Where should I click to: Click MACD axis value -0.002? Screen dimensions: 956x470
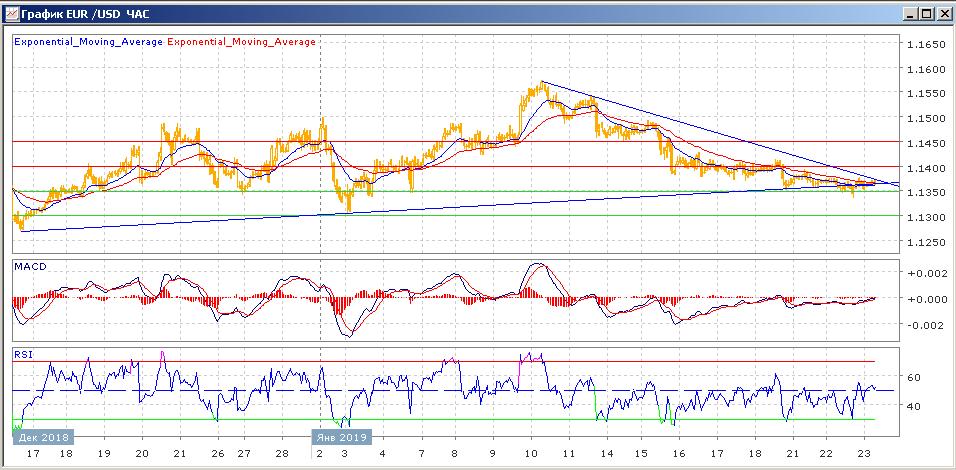click(x=927, y=325)
